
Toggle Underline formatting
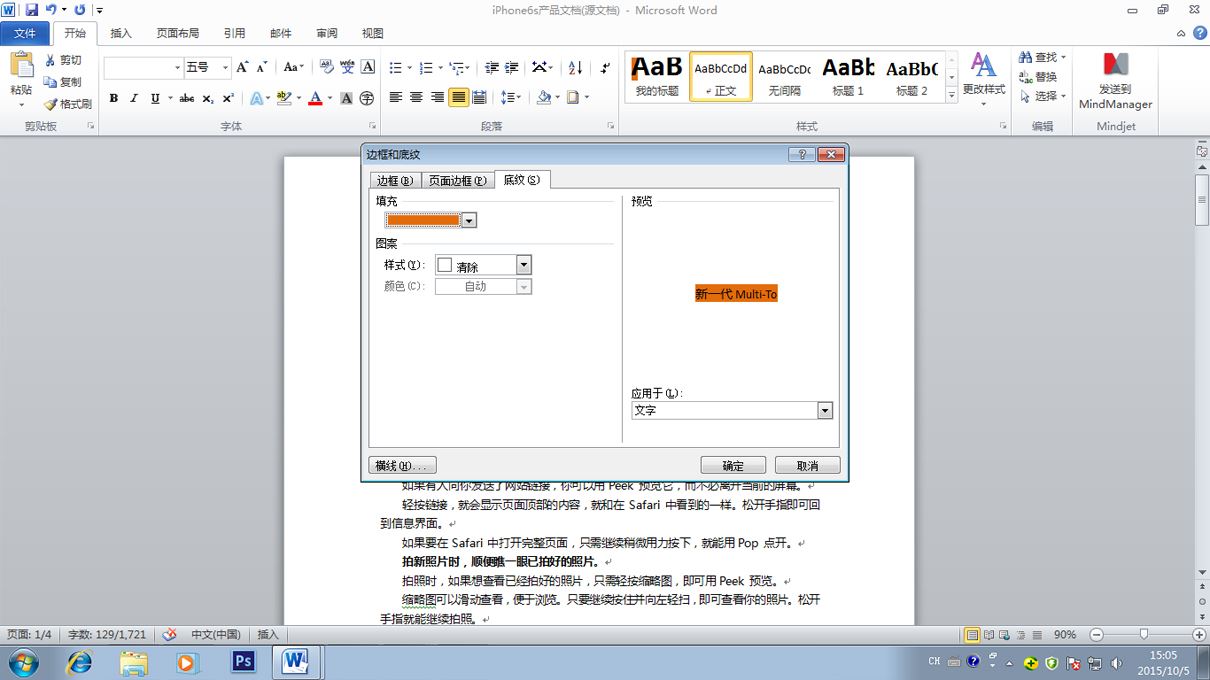[155, 98]
